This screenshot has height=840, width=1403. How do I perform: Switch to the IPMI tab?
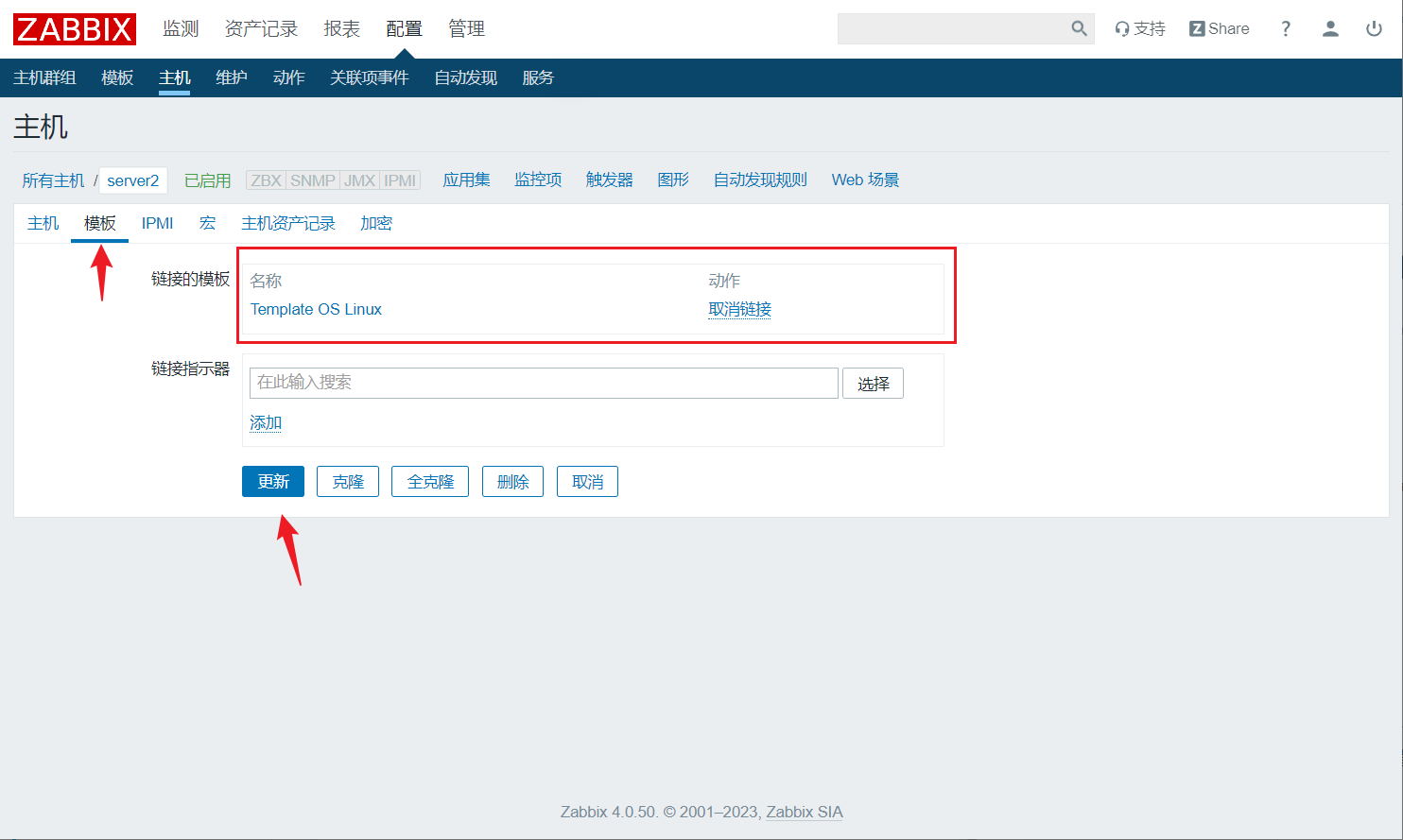tap(157, 223)
